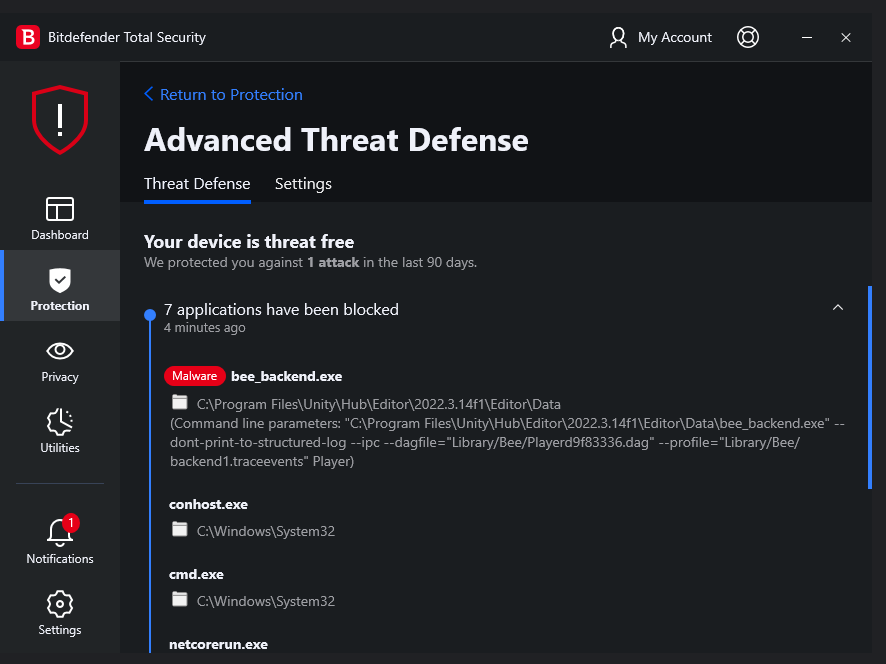Click the red shield alert status icon
886x664 pixels.
(60, 119)
